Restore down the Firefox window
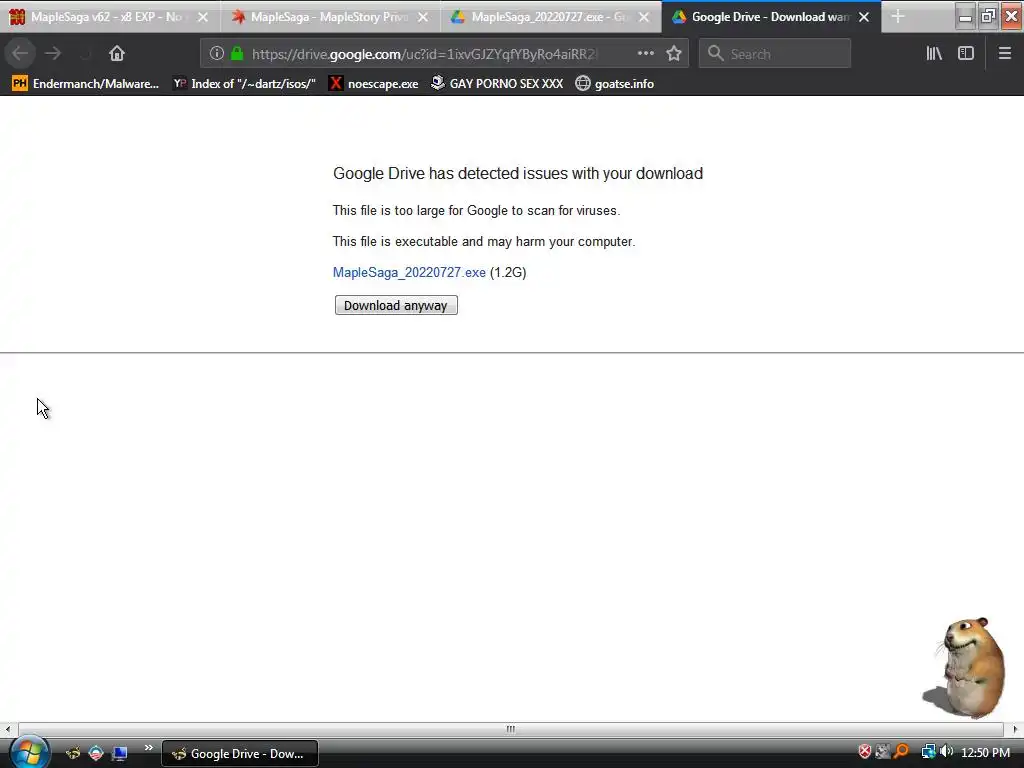The image size is (1024, 768). (988, 16)
